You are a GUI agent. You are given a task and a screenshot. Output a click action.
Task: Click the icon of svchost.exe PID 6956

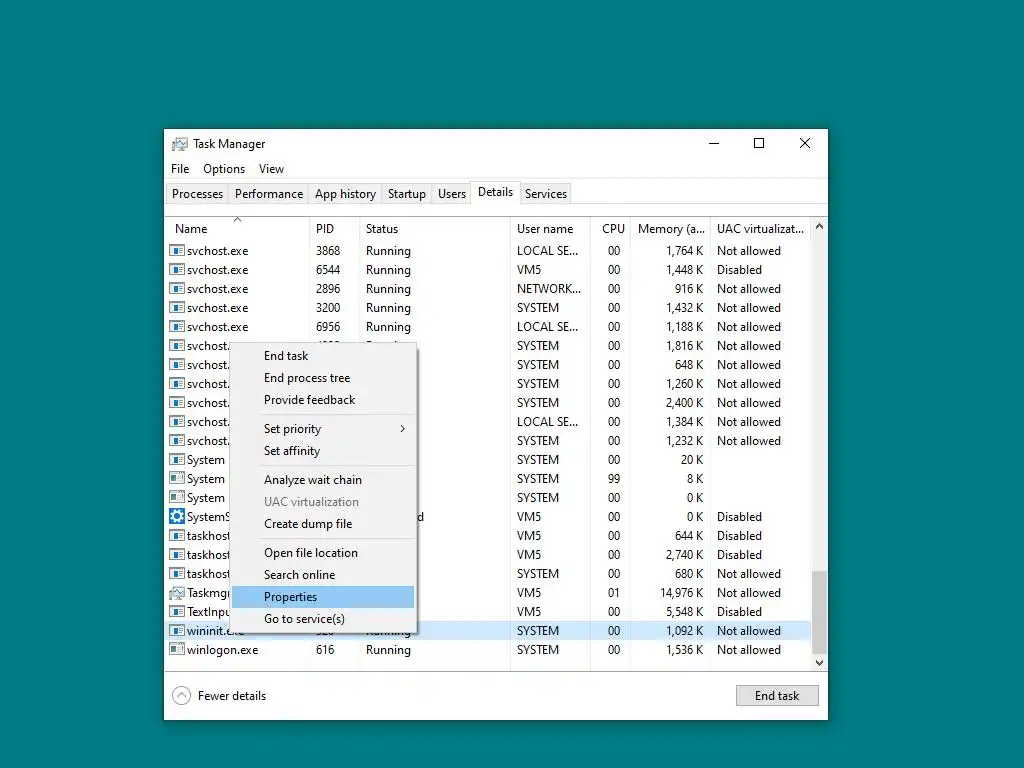click(x=176, y=326)
